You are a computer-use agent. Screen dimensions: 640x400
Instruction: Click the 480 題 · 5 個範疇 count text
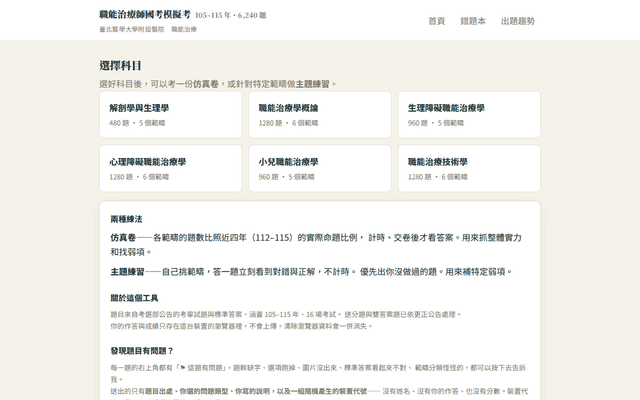pos(137,123)
